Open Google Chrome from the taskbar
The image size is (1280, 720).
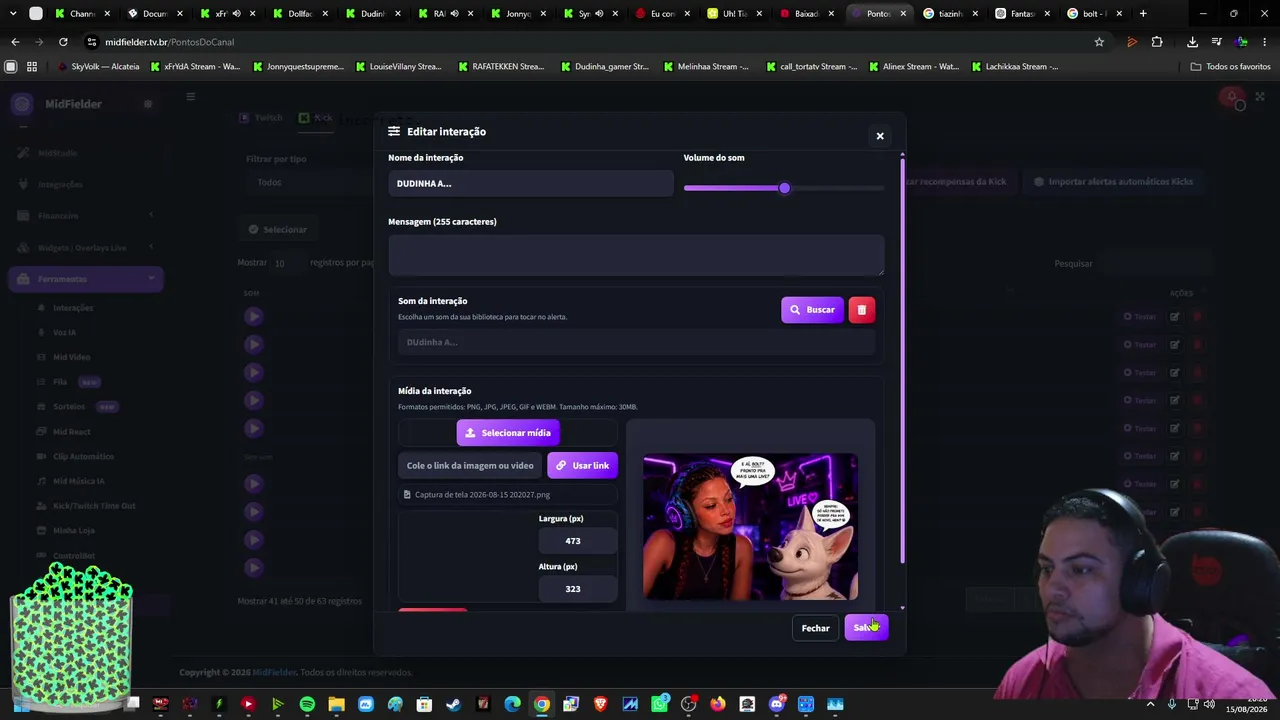541,704
